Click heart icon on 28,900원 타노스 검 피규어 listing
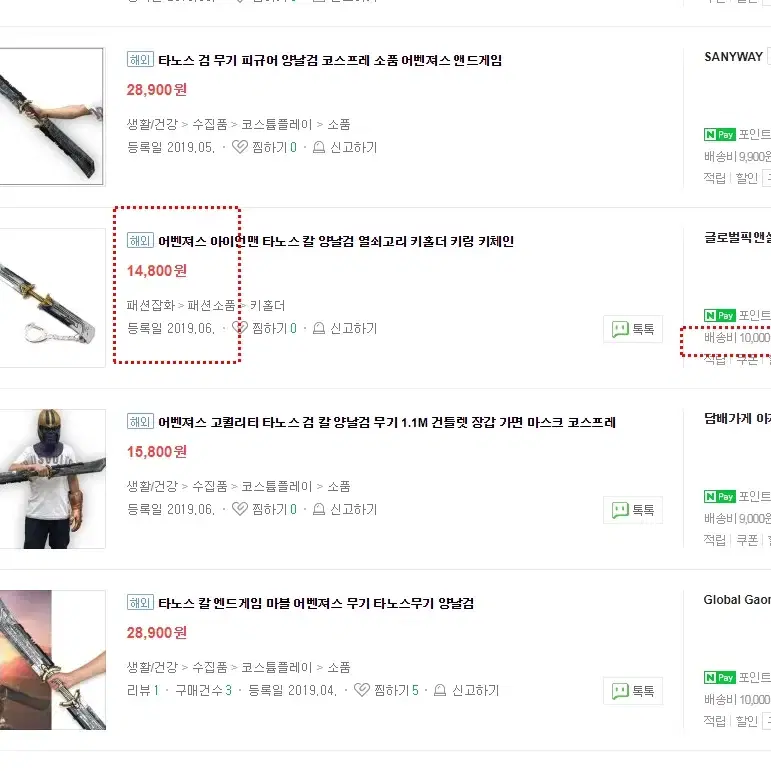The width and height of the screenshot is (771, 771). 239,147
